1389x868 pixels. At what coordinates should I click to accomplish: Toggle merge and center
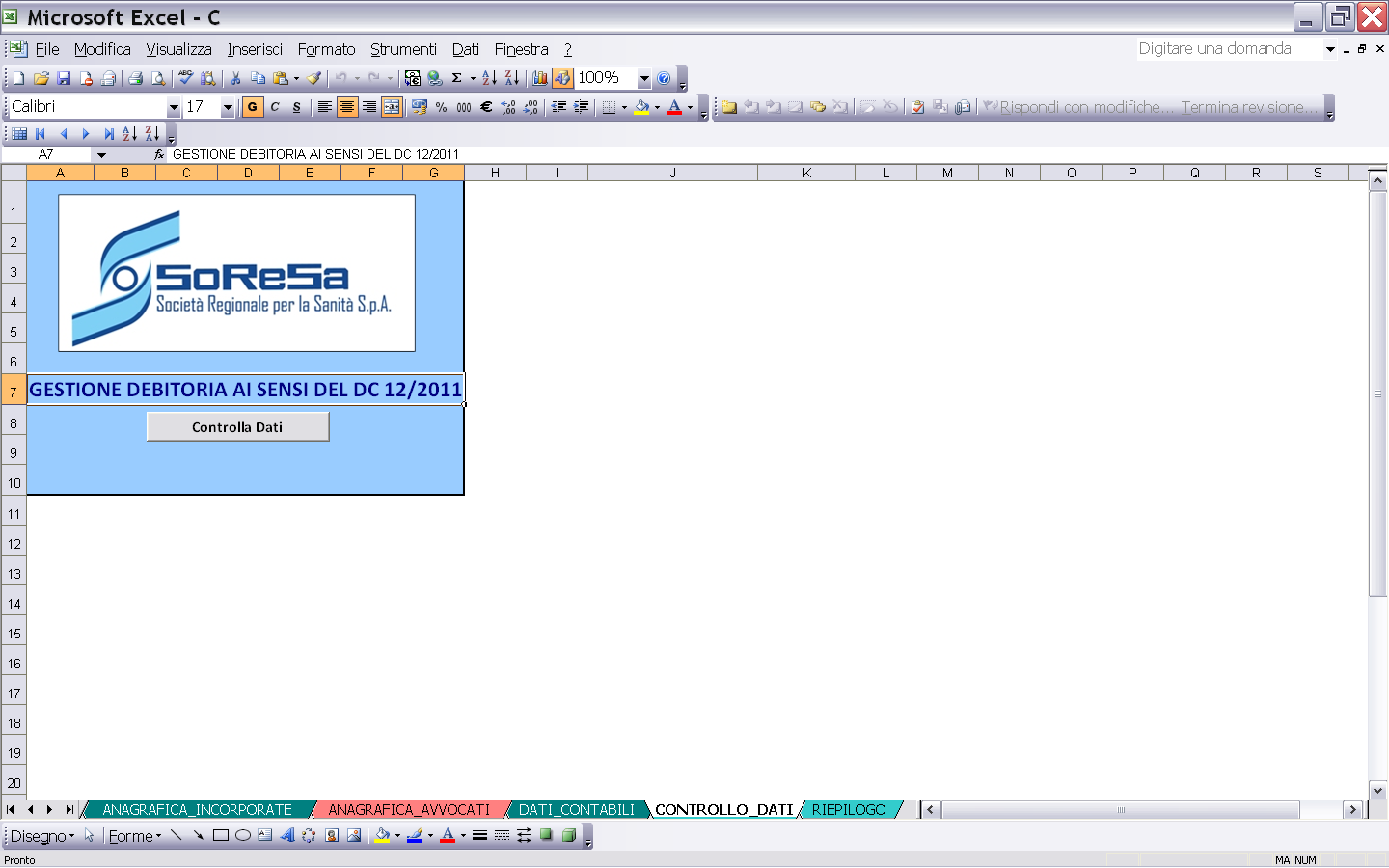[392, 107]
